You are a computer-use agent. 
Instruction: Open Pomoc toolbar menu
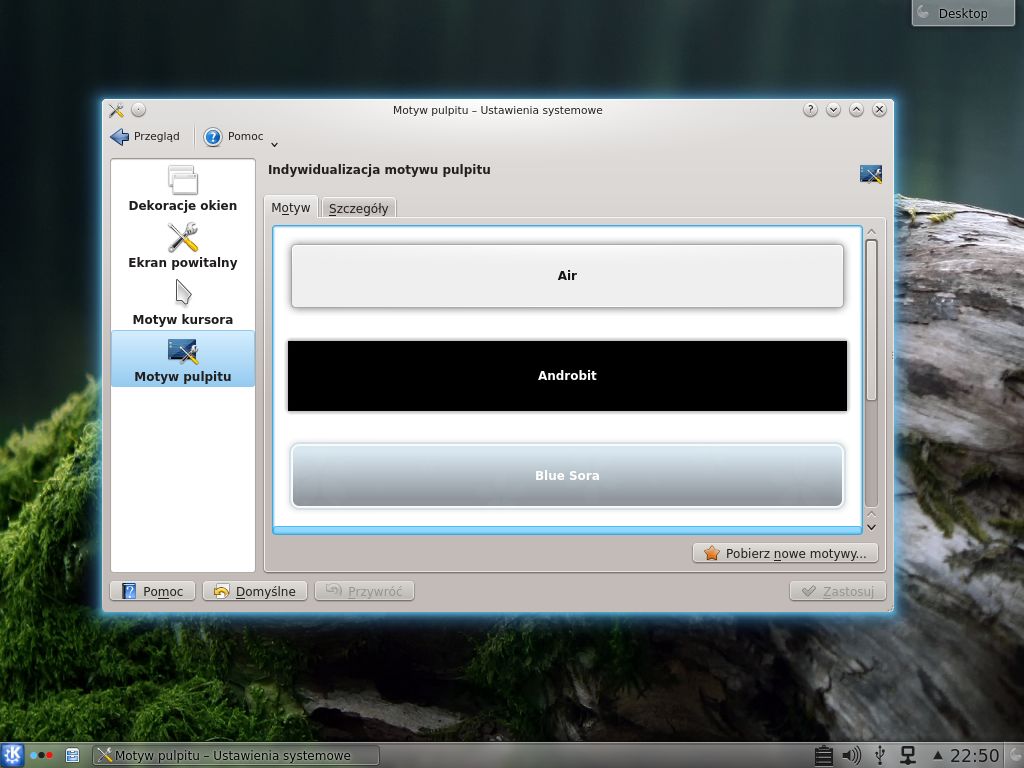click(x=234, y=136)
